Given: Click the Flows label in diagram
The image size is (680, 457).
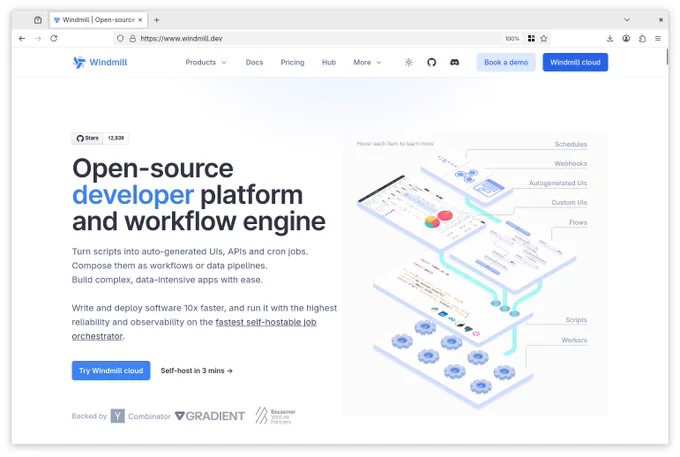Looking at the screenshot, I should tap(578, 222).
